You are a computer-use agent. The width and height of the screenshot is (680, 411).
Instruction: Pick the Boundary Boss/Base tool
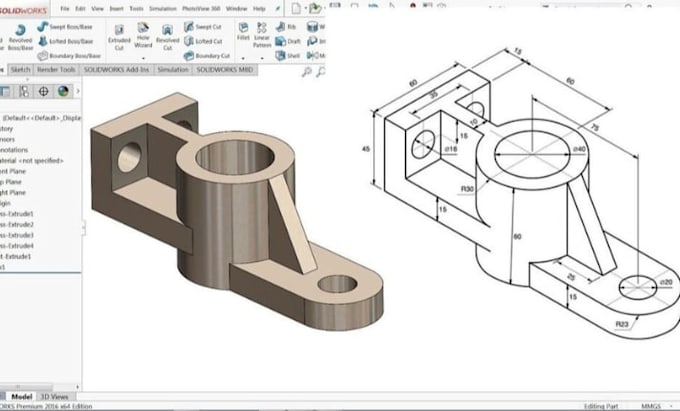pos(69,55)
